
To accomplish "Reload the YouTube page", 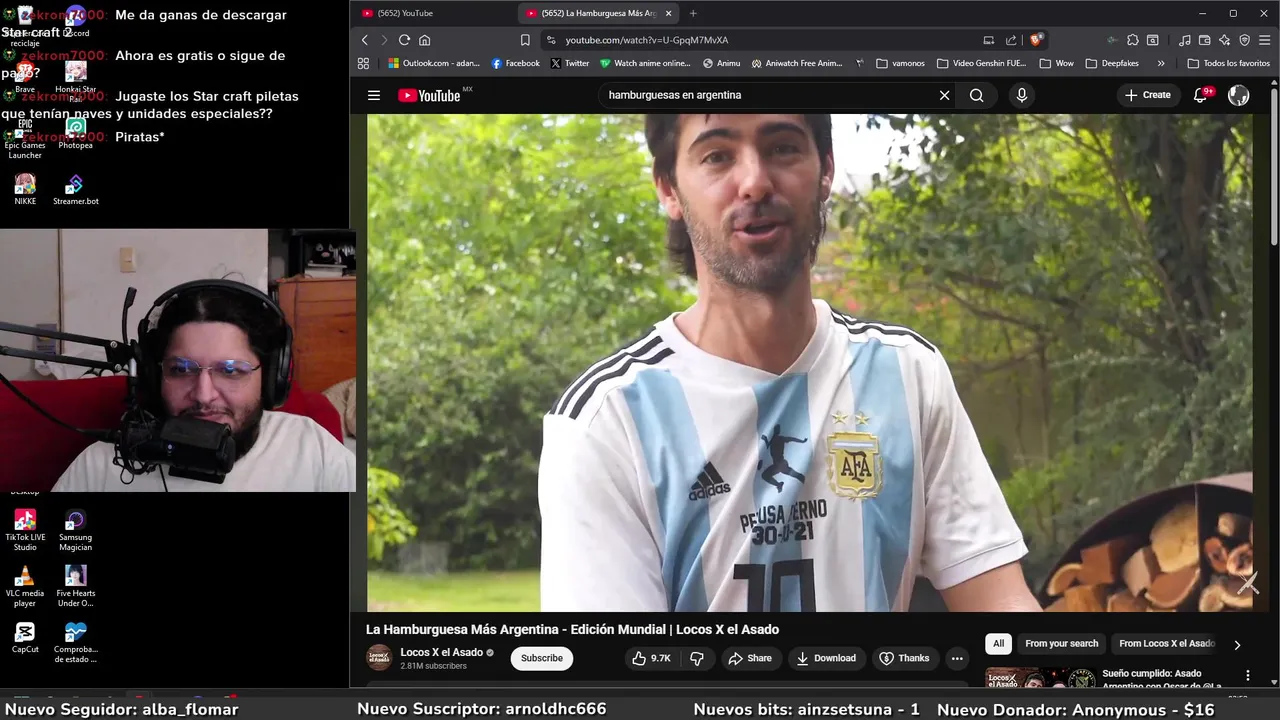I will pos(404,40).
